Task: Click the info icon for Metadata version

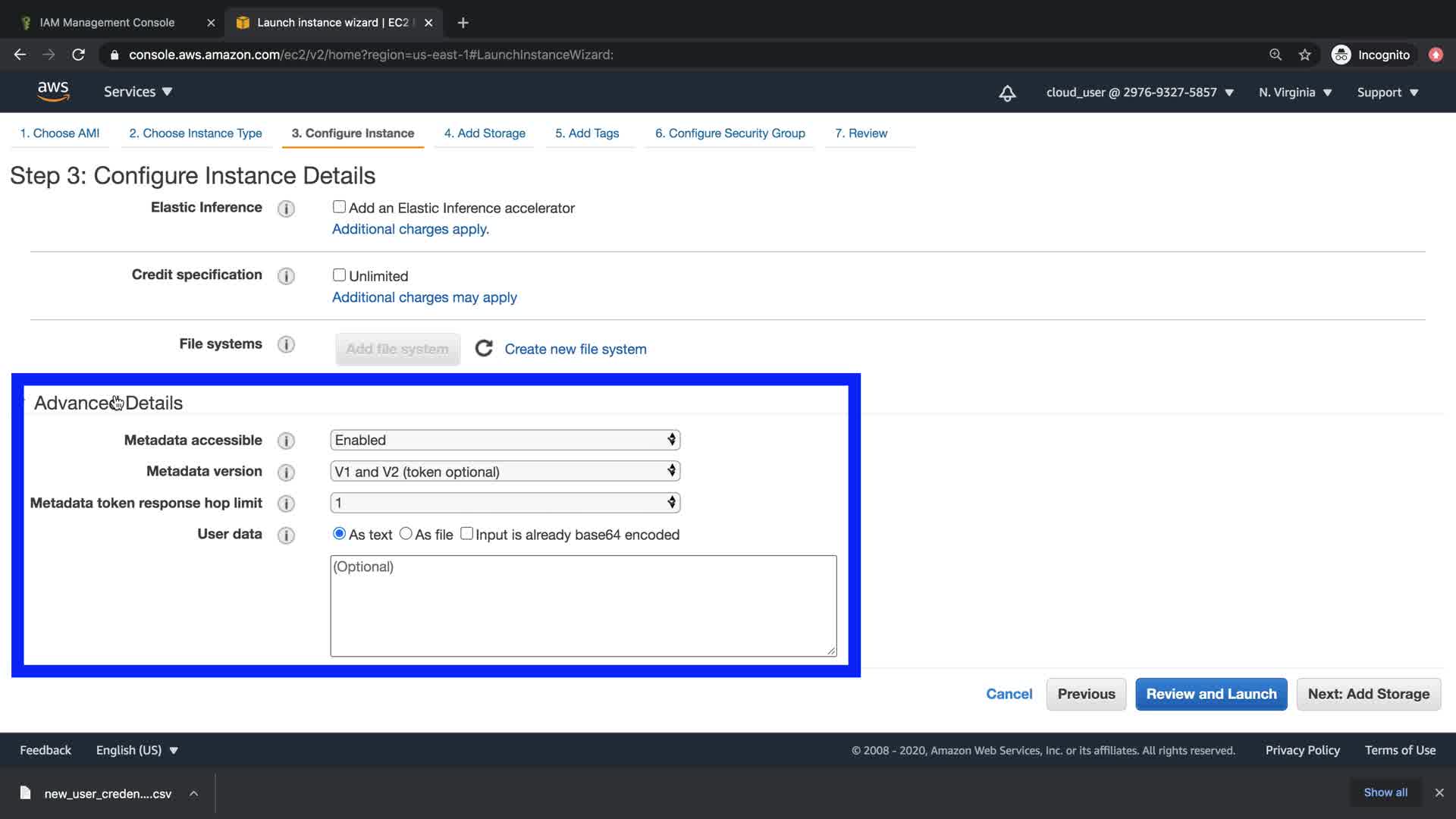Action: click(x=286, y=472)
